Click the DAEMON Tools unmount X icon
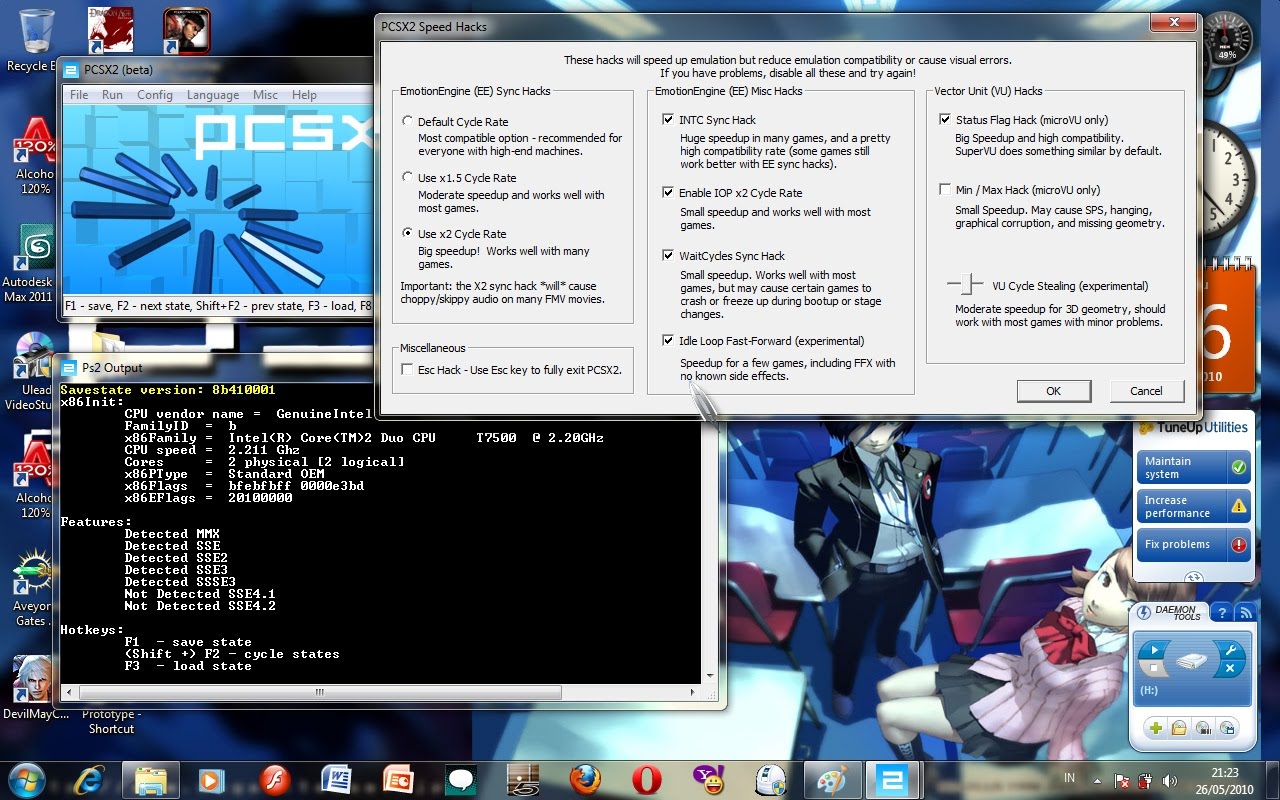 tap(1231, 668)
